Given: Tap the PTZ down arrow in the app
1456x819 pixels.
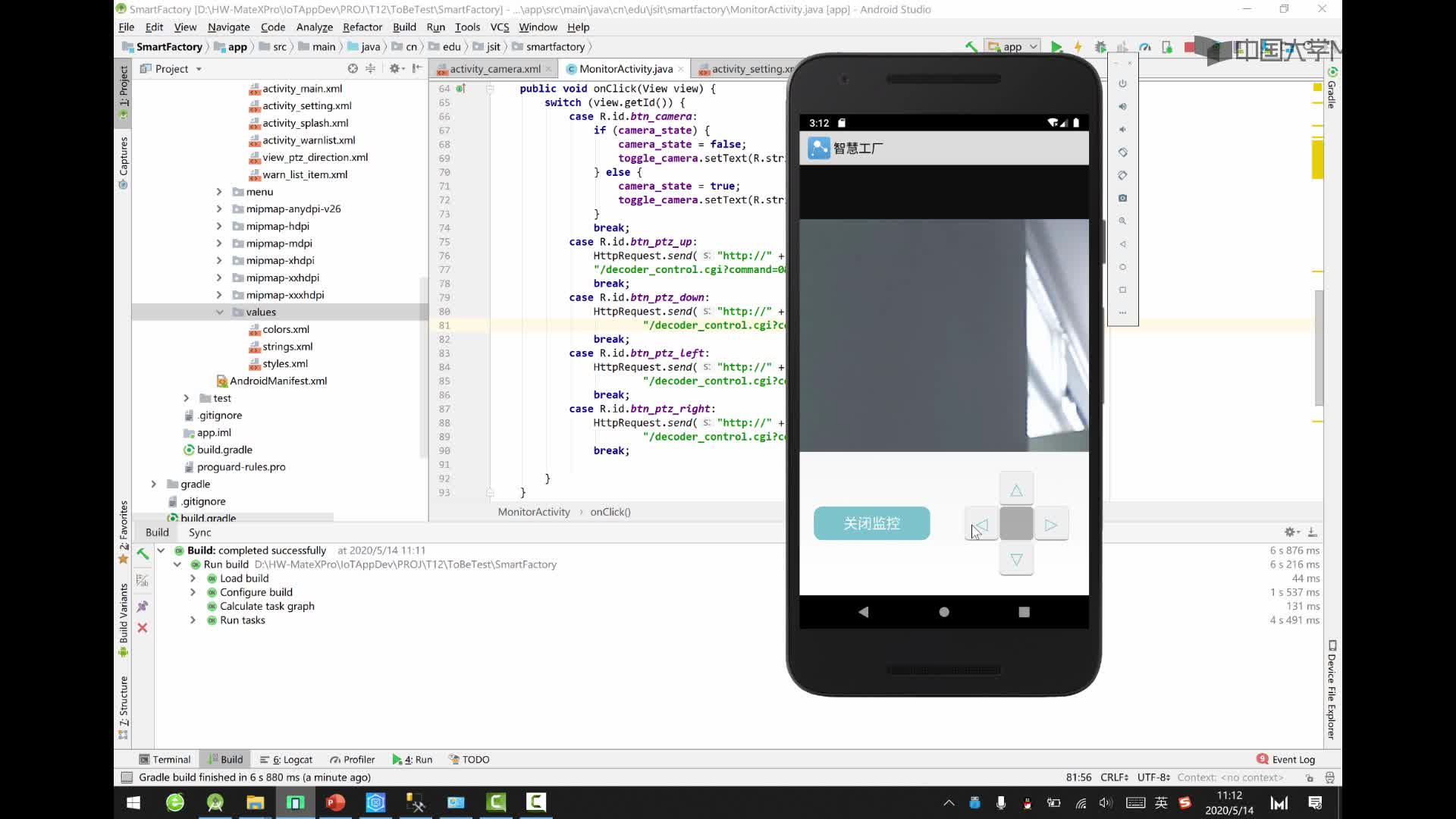Looking at the screenshot, I should click(x=1016, y=560).
